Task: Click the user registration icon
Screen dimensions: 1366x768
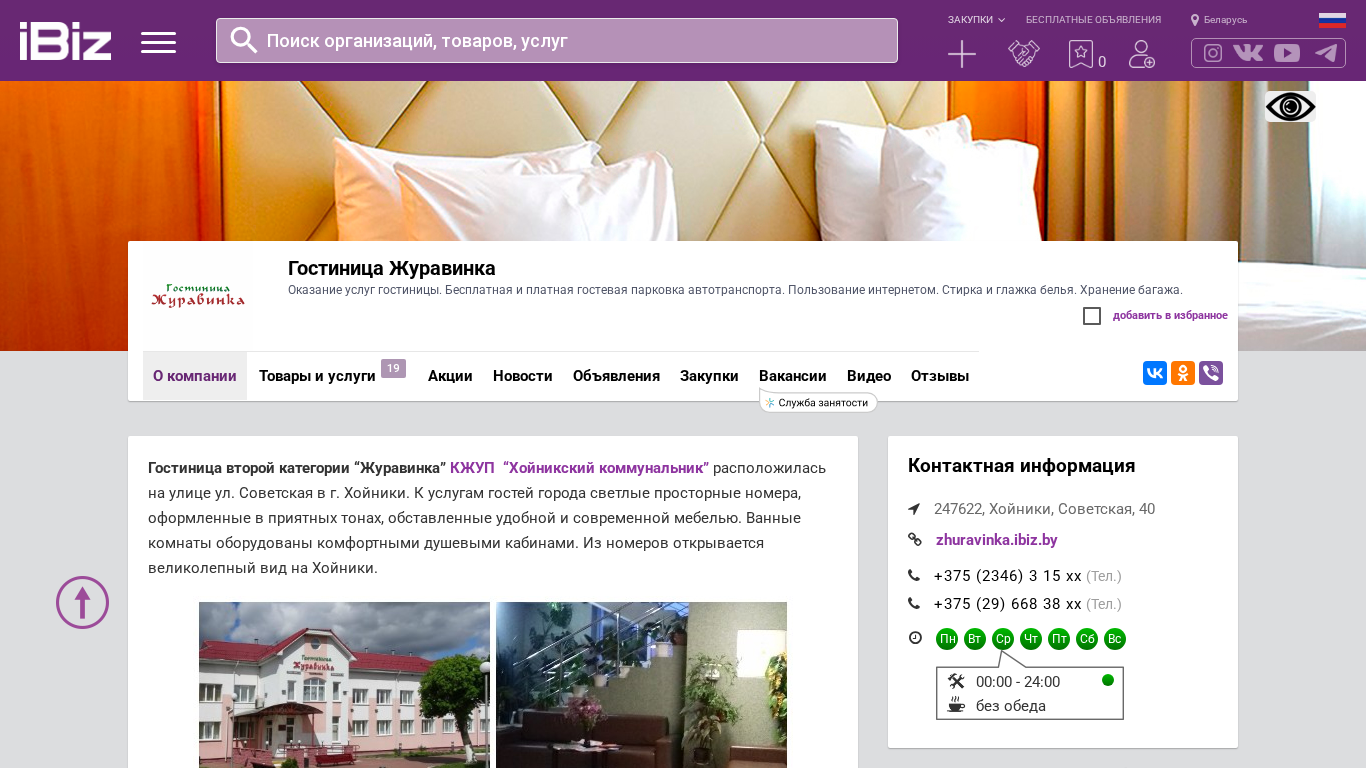Action: (1142, 54)
